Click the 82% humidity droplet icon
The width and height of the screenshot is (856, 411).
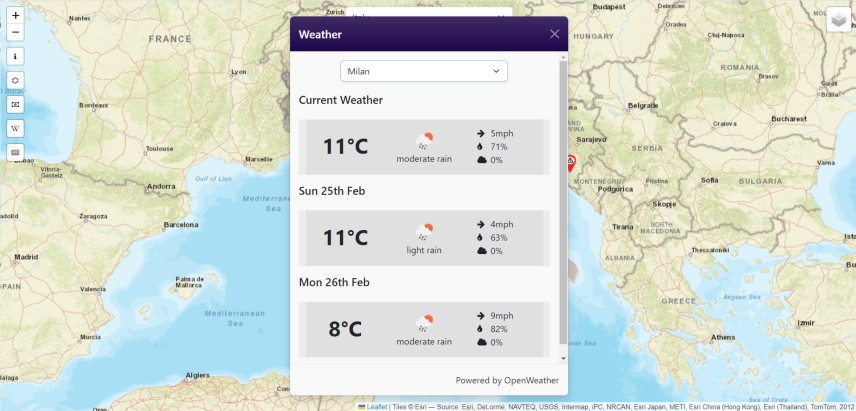coord(480,329)
